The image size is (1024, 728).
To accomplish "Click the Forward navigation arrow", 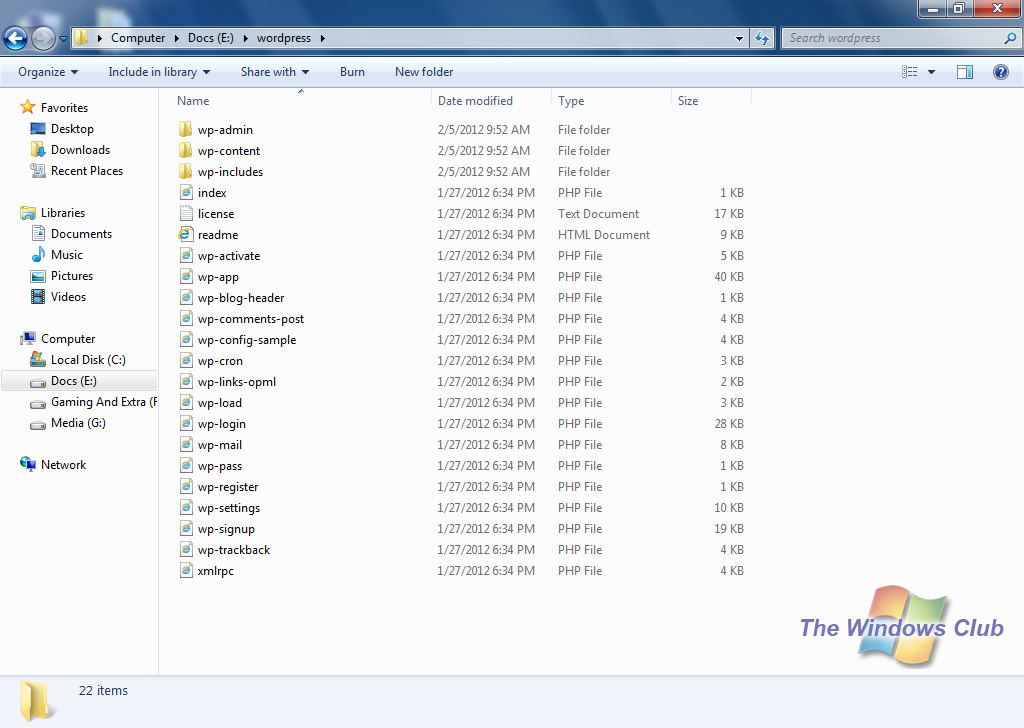I will click(x=44, y=39).
